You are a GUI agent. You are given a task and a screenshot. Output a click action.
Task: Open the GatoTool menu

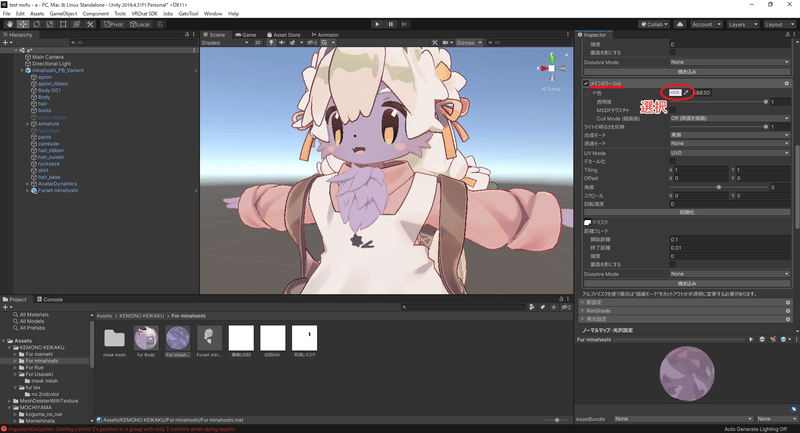[x=188, y=14]
